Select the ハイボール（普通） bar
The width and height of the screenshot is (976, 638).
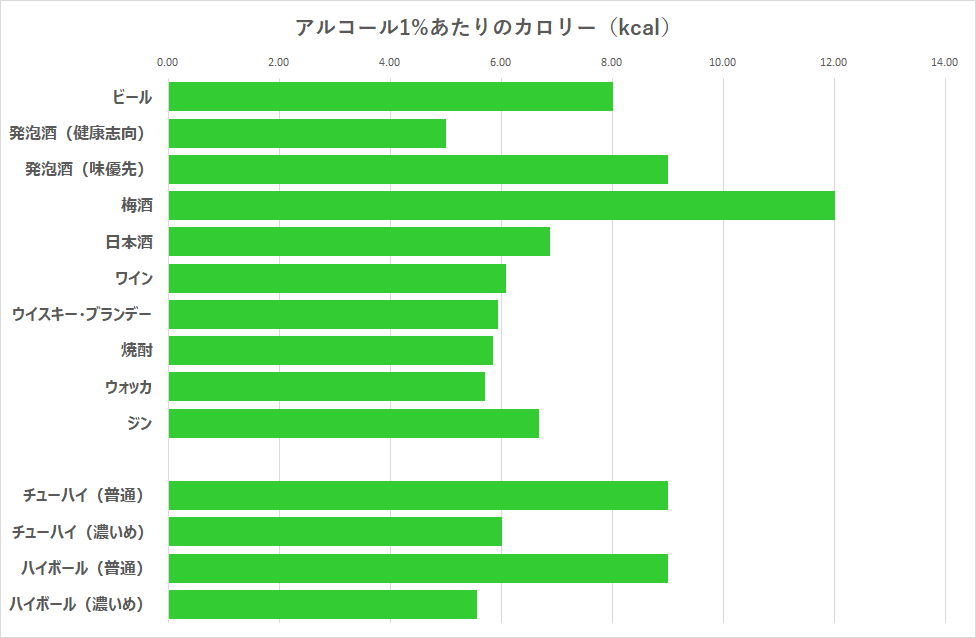[x=418, y=568]
